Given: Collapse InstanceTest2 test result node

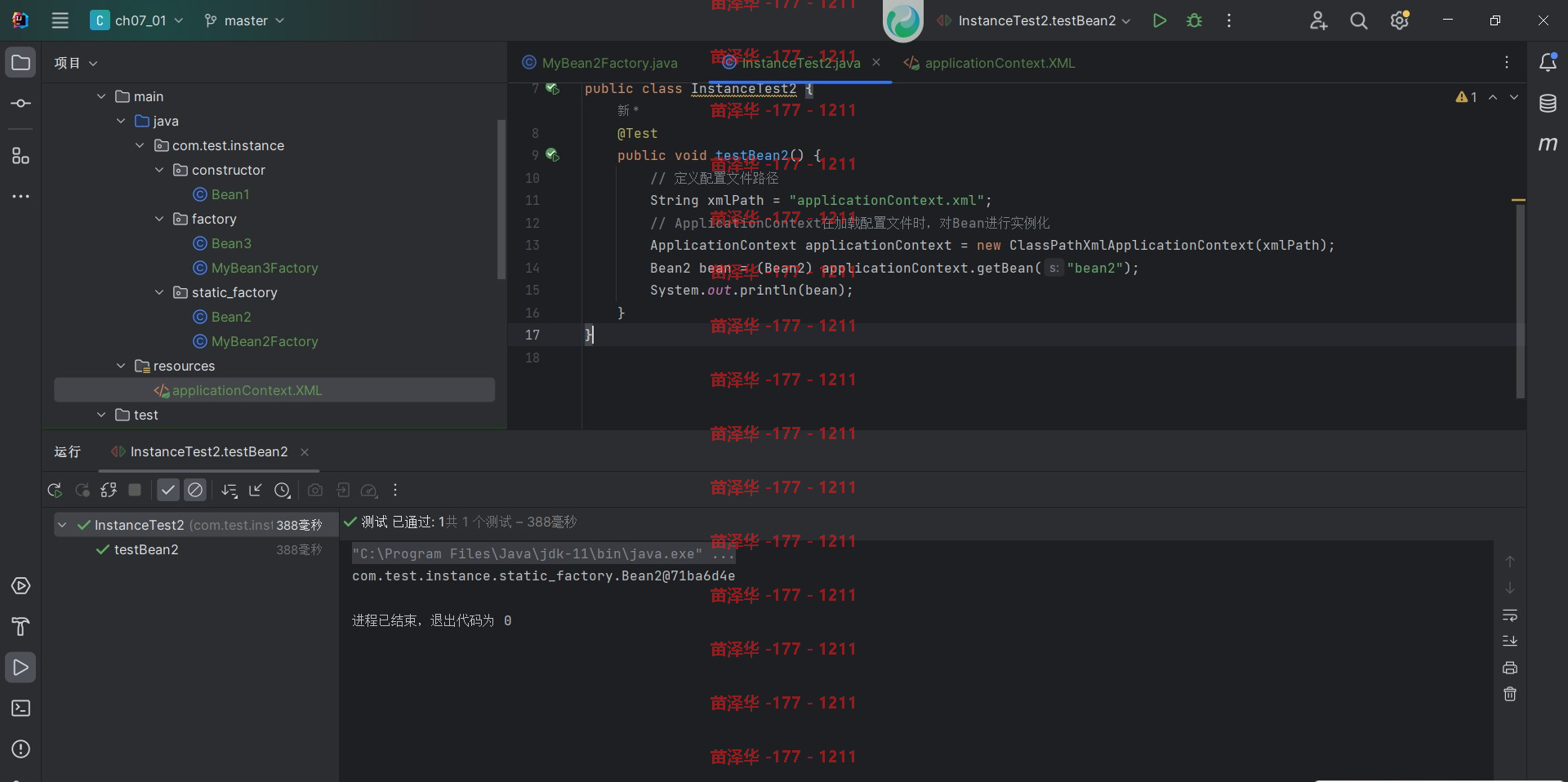Looking at the screenshot, I should click(62, 525).
